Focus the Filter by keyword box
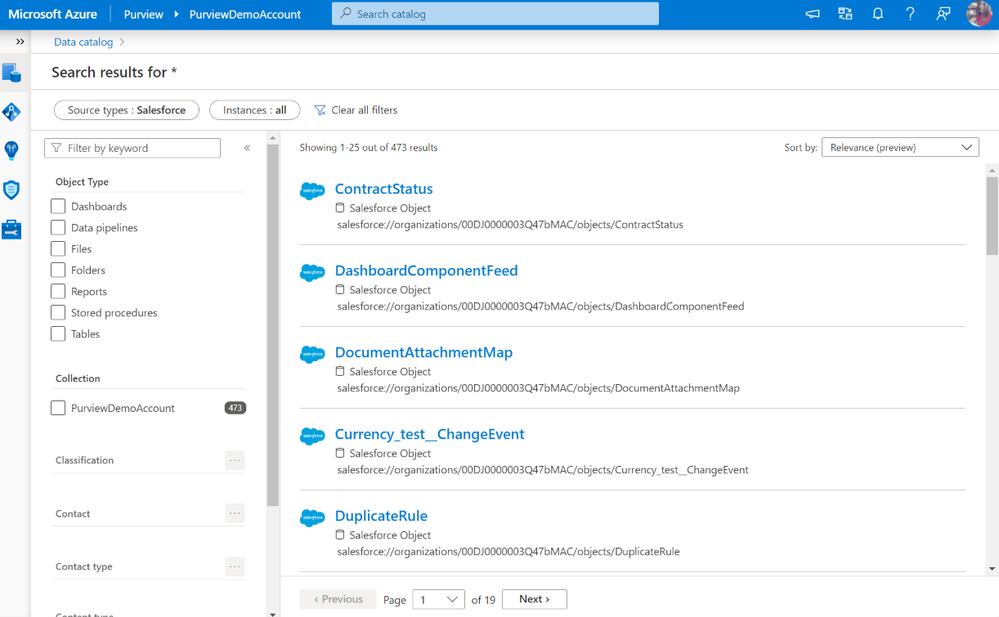Viewport: 999px width, 617px height. tap(133, 148)
